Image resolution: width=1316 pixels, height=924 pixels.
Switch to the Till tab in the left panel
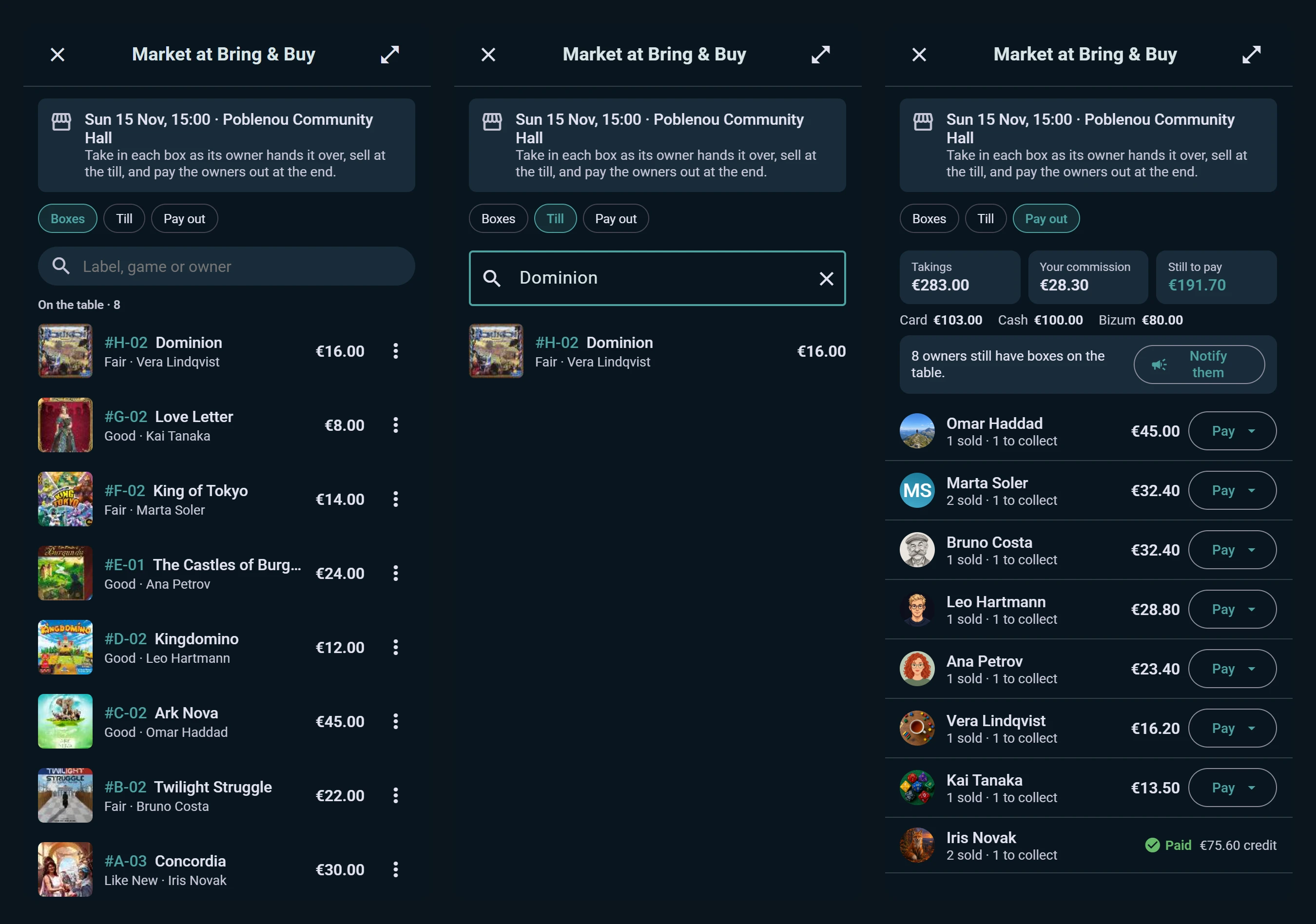coord(124,218)
